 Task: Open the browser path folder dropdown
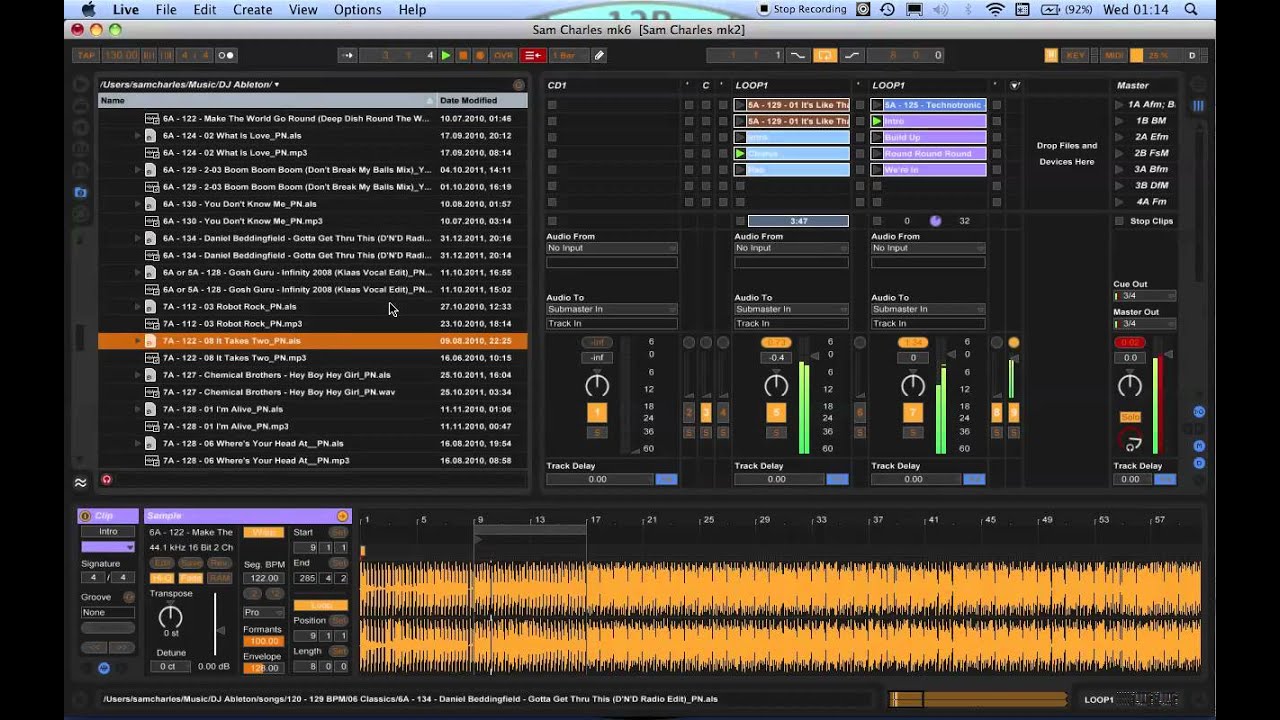pos(190,85)
